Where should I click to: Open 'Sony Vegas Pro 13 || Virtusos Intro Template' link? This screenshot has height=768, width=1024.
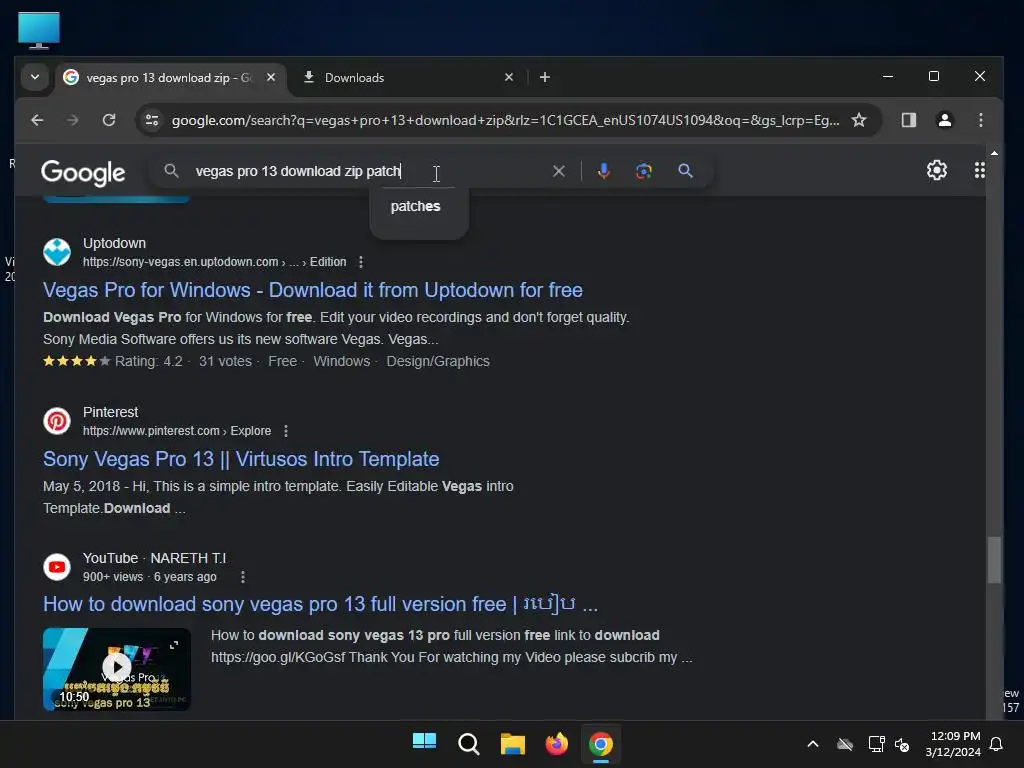pos(241,459)
